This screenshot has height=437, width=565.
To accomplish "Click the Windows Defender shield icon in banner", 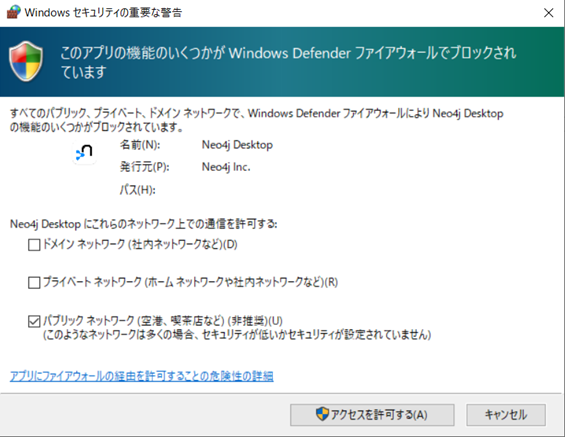I will coord(26,61).
